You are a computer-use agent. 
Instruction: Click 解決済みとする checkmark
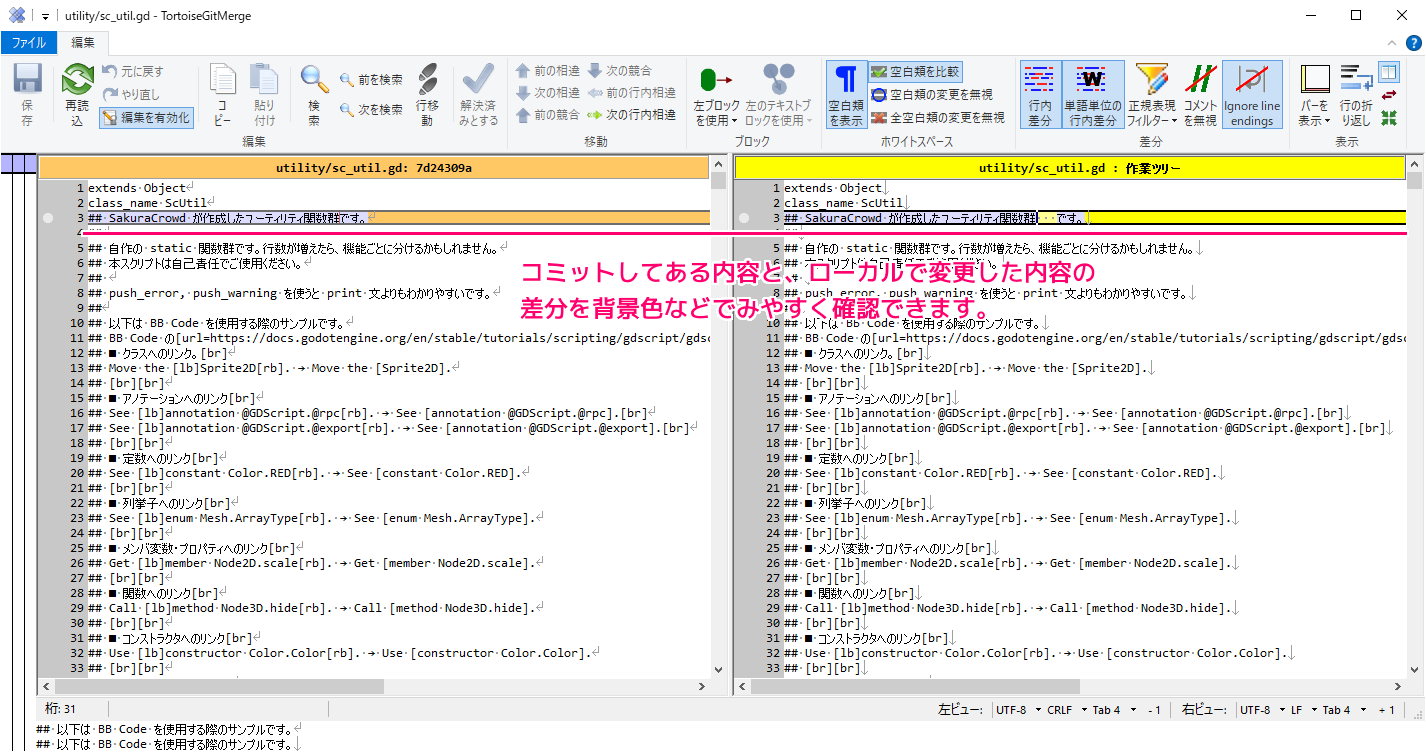click(x=478, y=95)
